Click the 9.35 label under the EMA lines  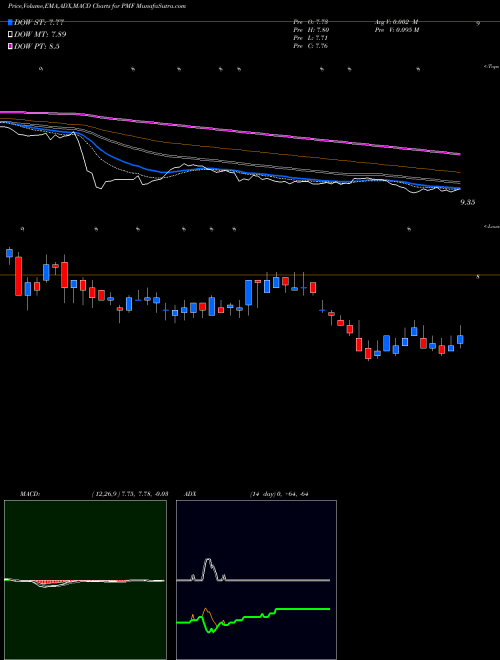tap(468, 202)
